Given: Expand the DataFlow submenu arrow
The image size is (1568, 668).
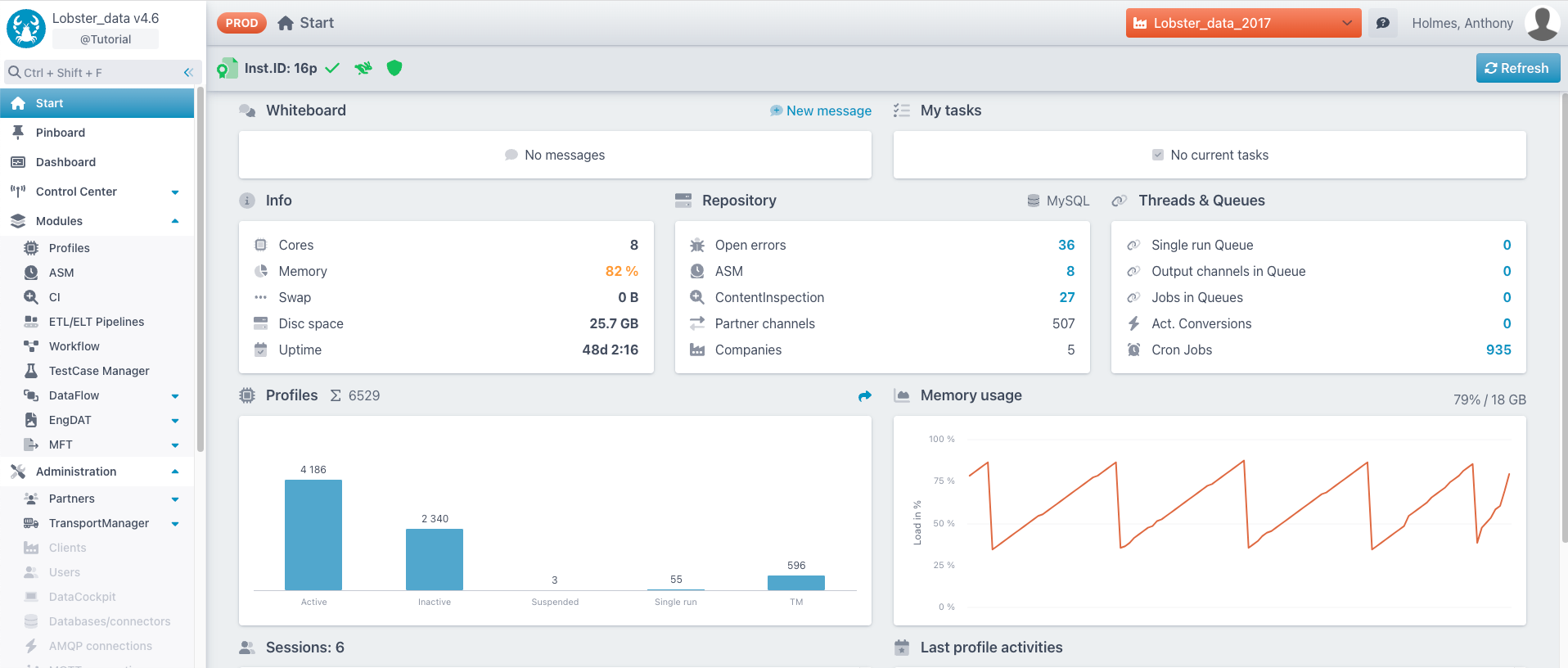Looking at the screenshot, I should [175, 396].
